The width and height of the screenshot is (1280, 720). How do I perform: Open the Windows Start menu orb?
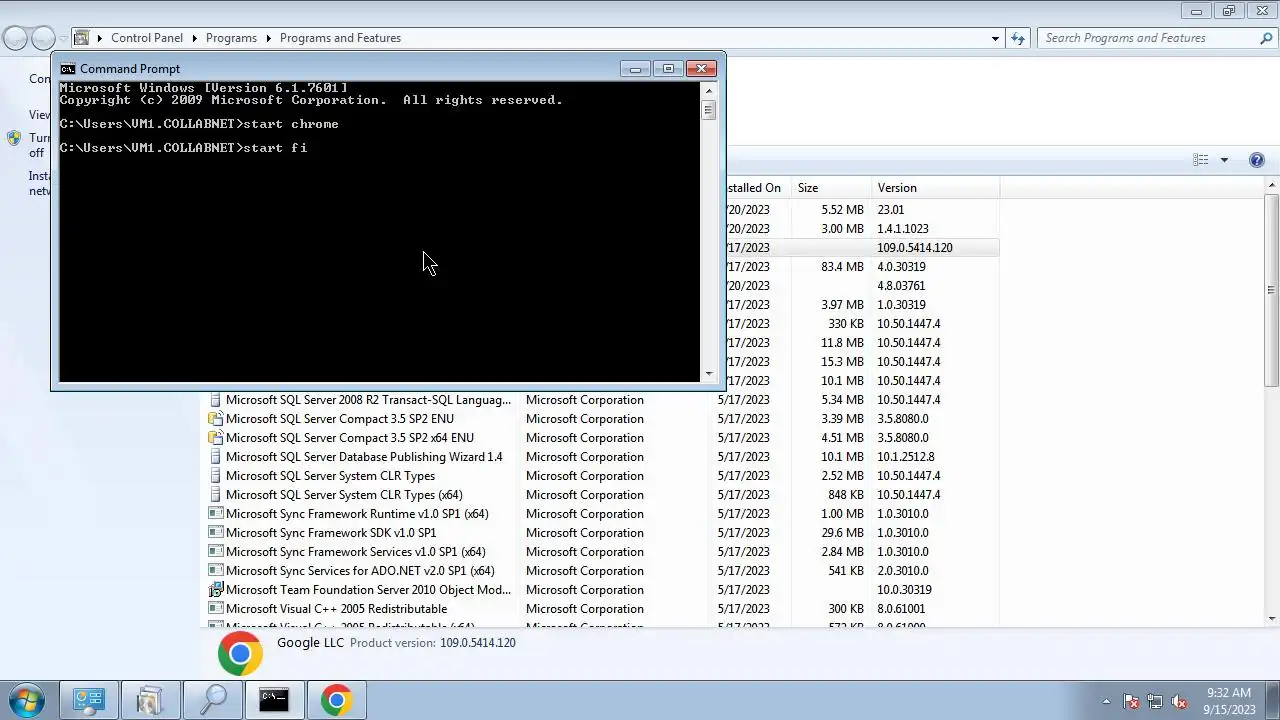pyautogui.click(x=26, y=700)
